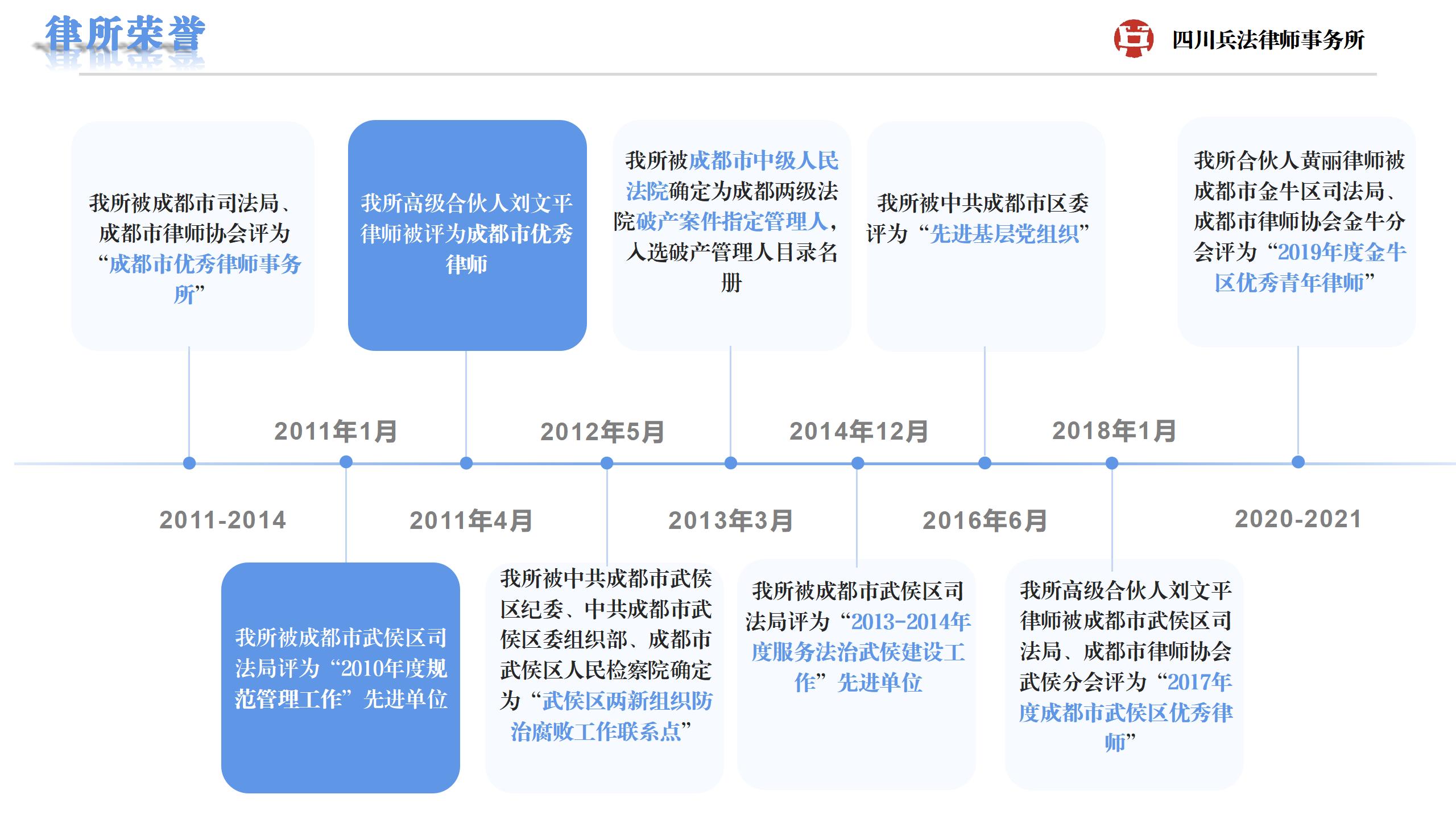
Task: Click the 2011年4月 date label
Action: pos(471,520)
